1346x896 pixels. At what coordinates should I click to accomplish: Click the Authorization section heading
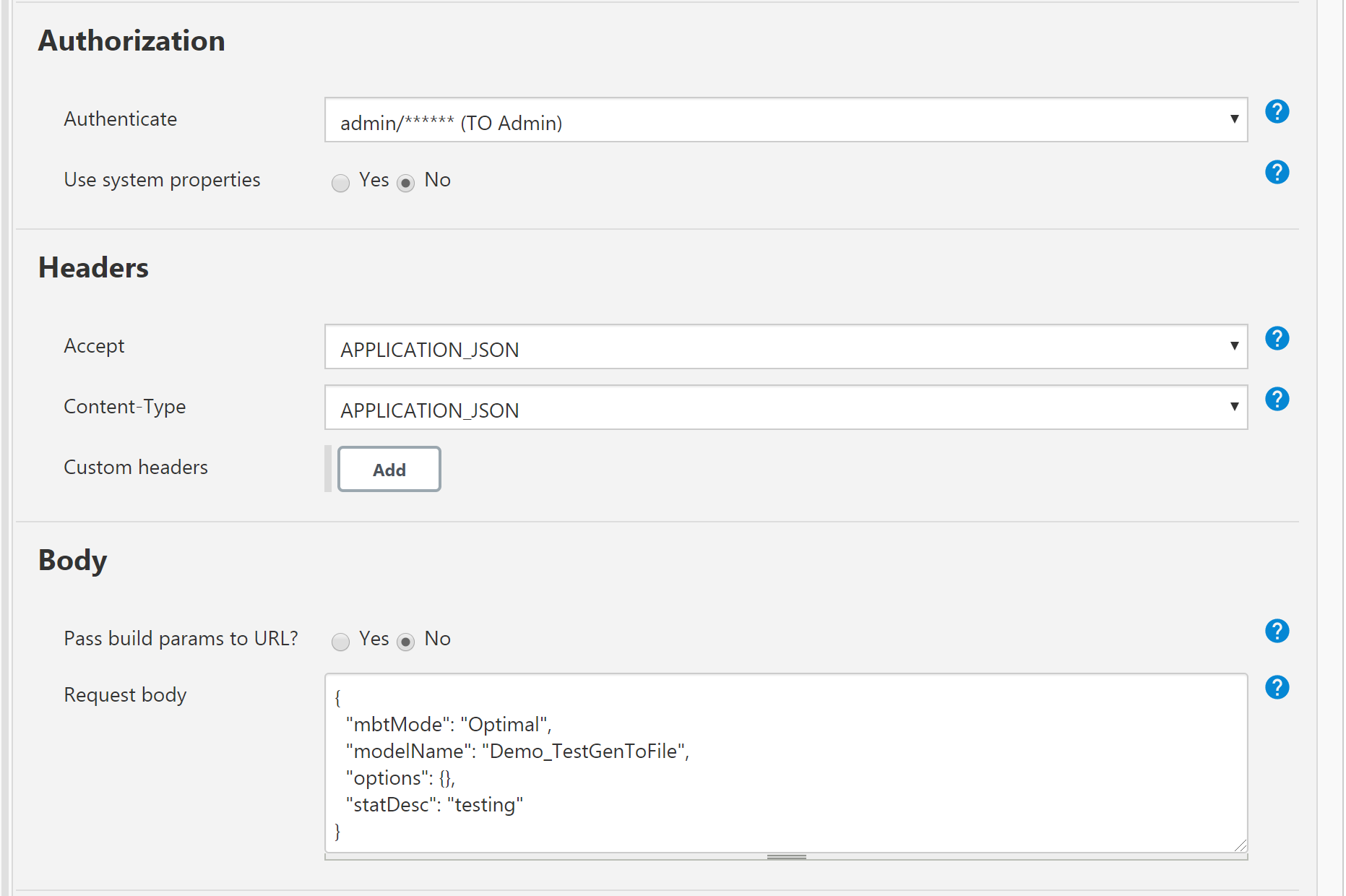[131, 41]
